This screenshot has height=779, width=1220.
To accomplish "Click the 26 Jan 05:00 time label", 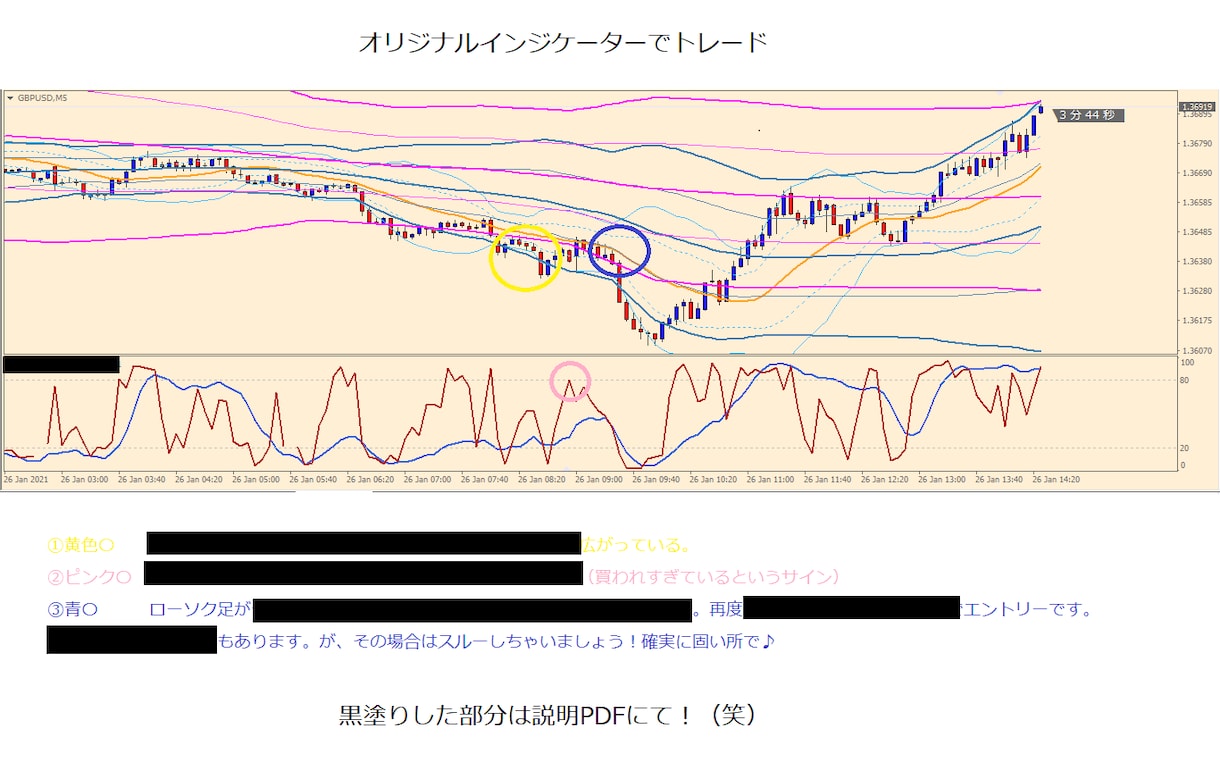I will point(255,480).
